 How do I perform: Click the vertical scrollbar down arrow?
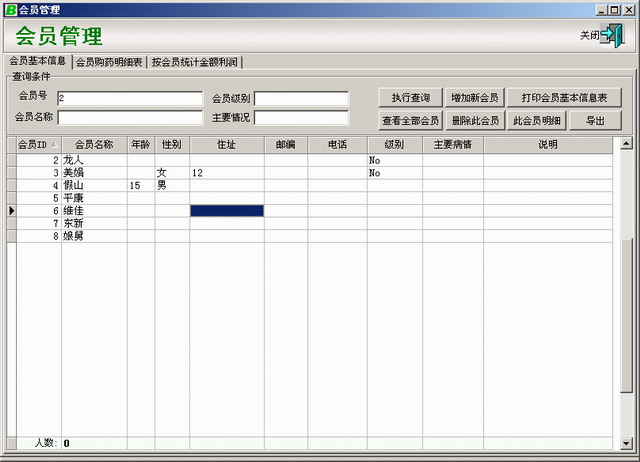626,443
